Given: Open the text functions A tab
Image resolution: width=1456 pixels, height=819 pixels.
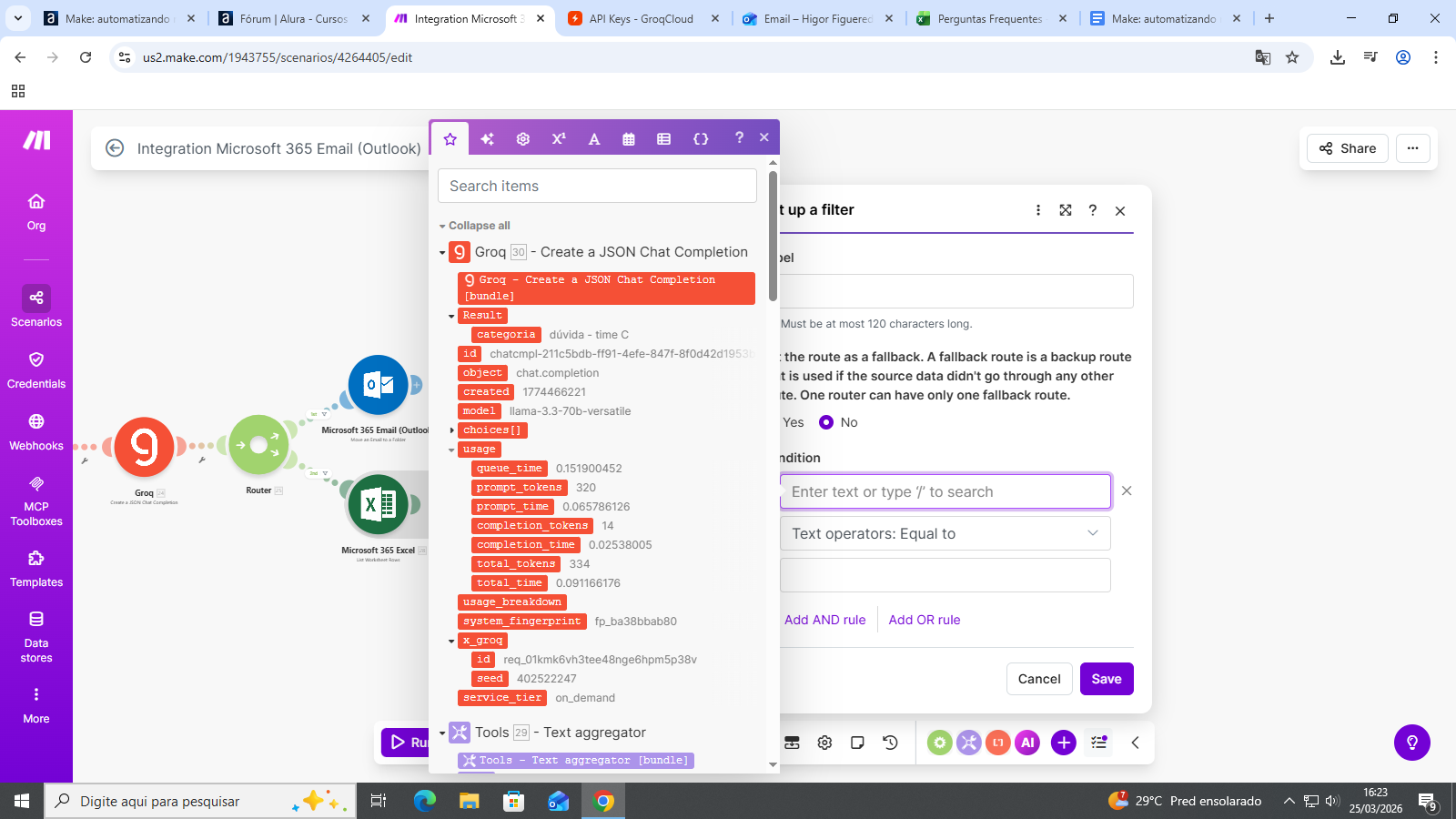Looking at the screenshot, I should pos(593,139).
